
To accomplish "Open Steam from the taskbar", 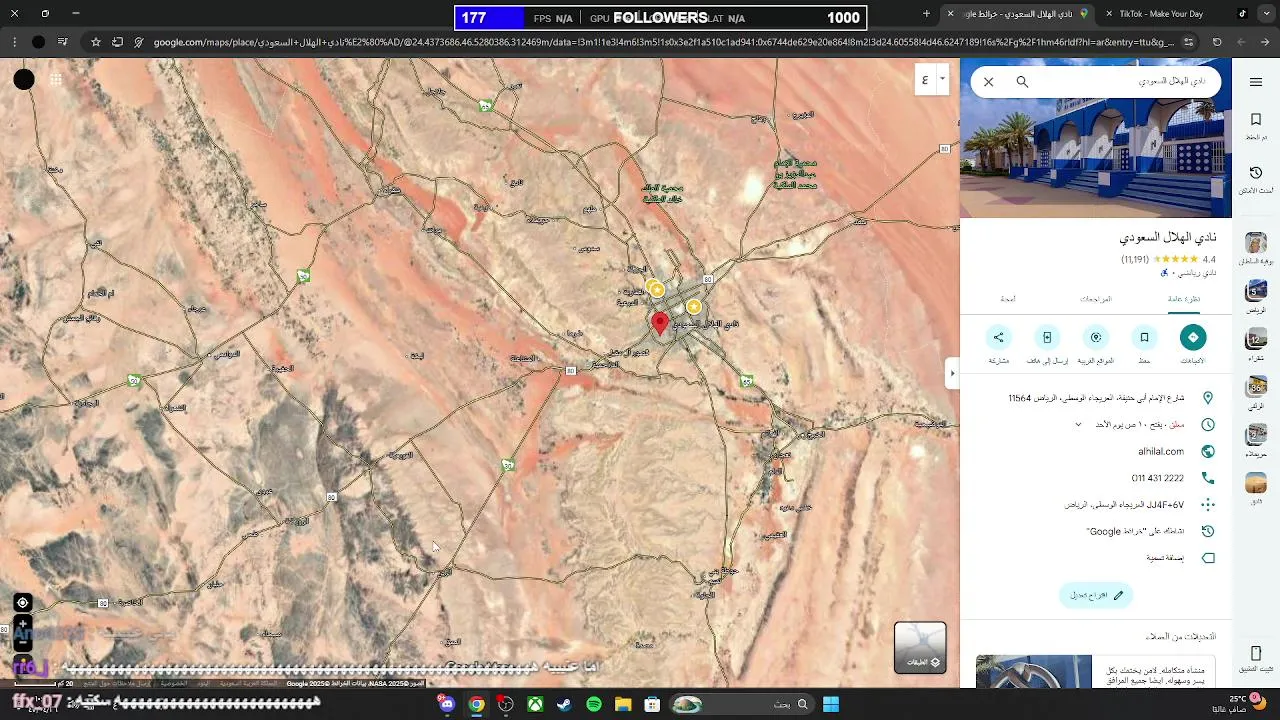I will [565, 704].
